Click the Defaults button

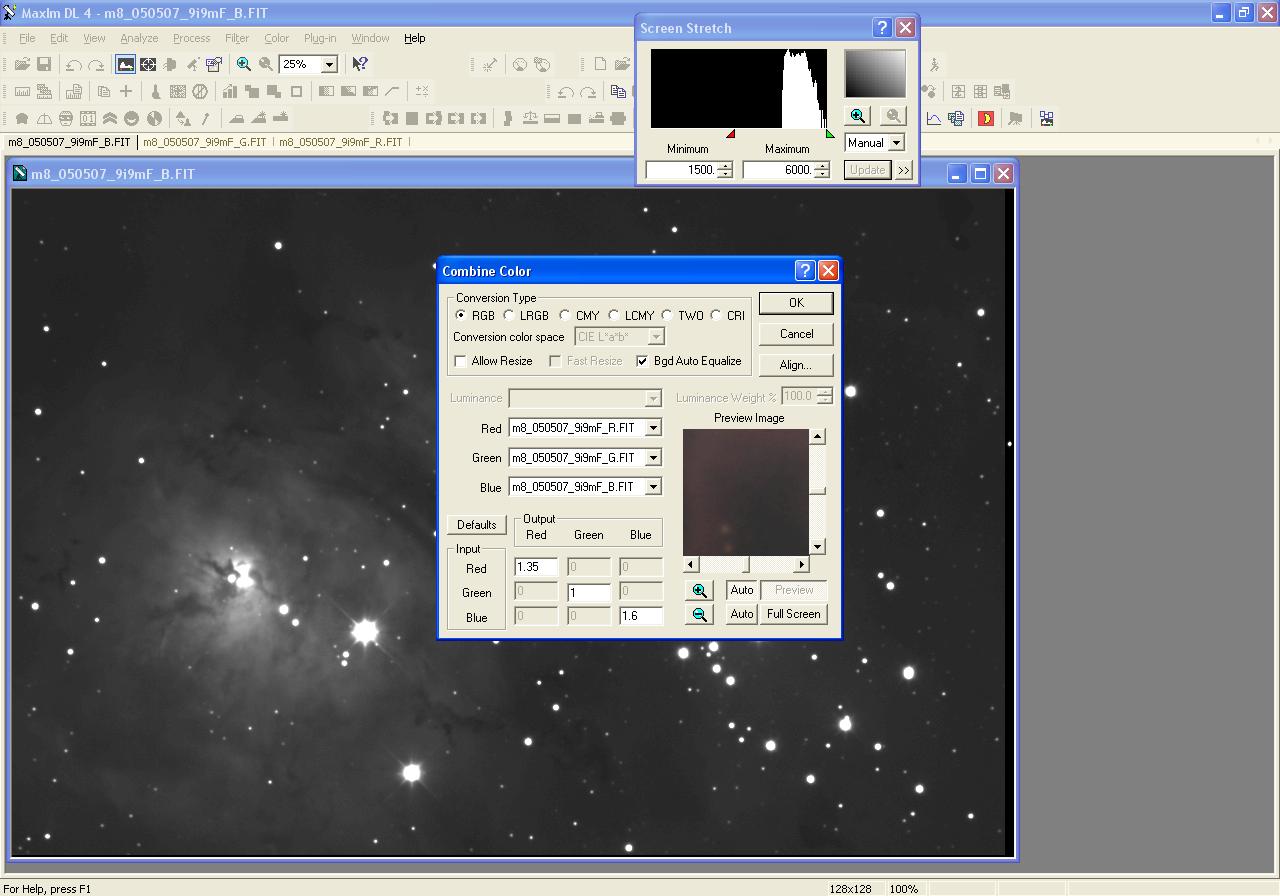(476, 525)
